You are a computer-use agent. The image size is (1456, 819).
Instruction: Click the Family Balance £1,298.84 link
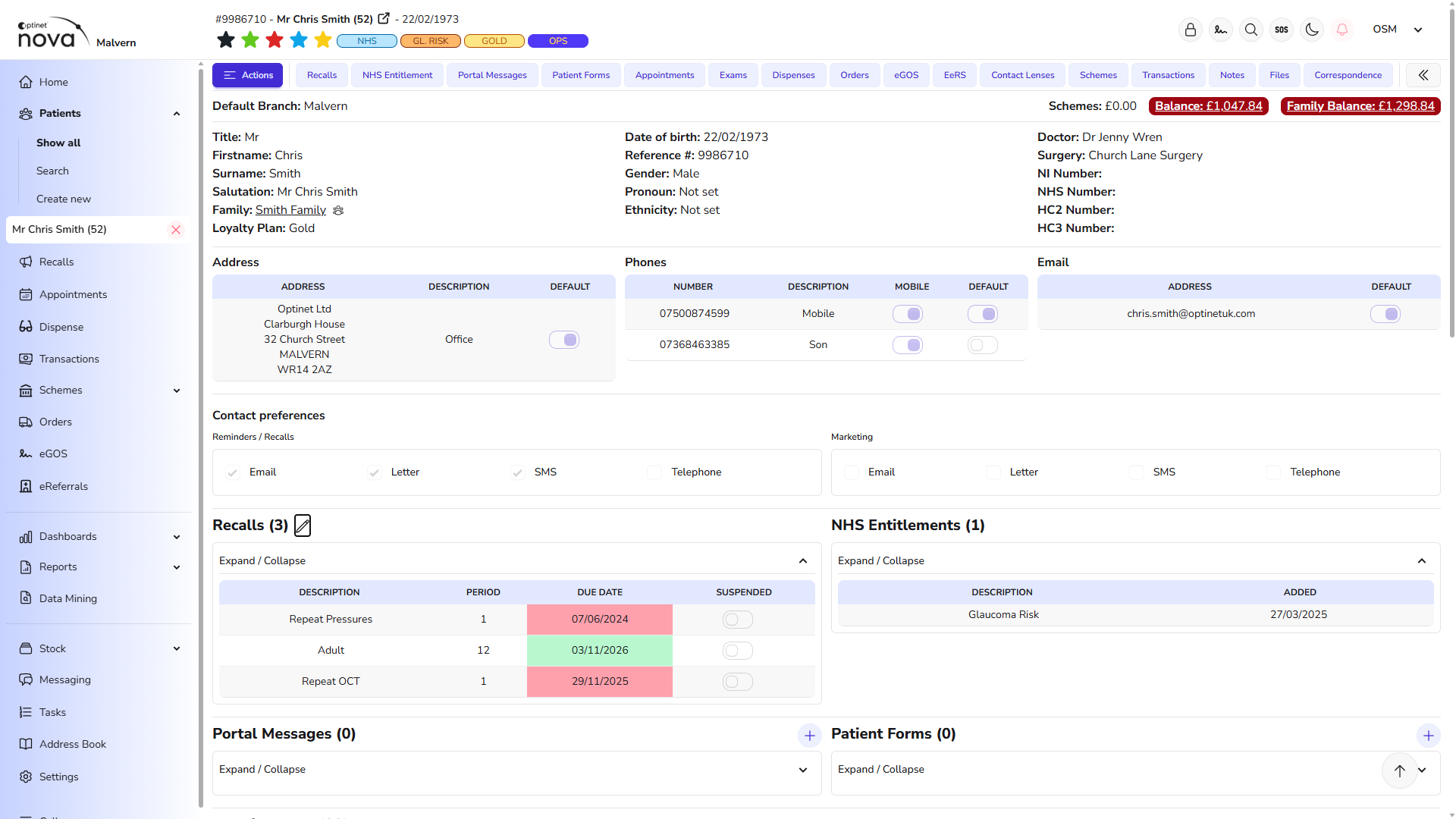(1360, 106)
